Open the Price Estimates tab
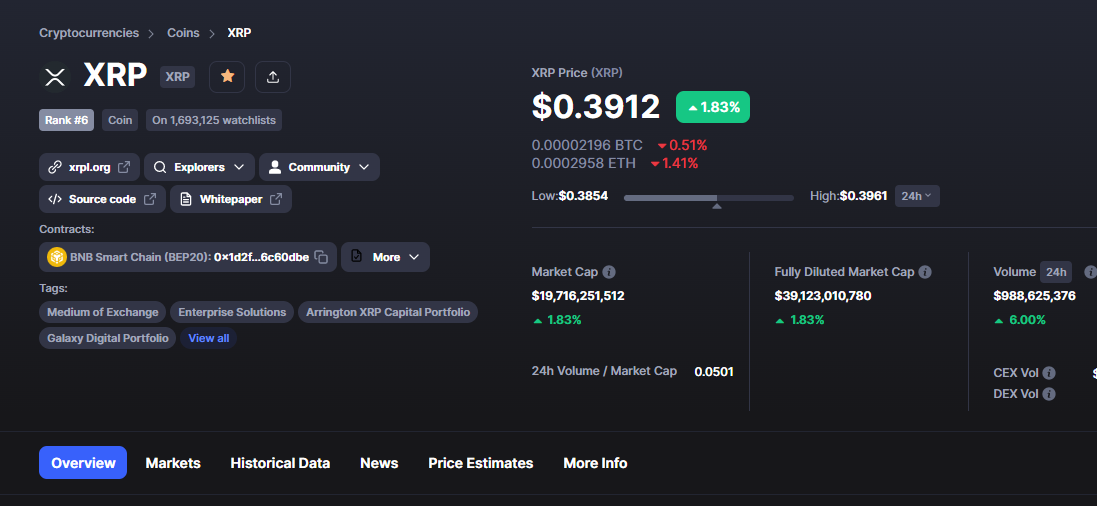Screen dimensions: 1097x506 click(x=481, y=463)
